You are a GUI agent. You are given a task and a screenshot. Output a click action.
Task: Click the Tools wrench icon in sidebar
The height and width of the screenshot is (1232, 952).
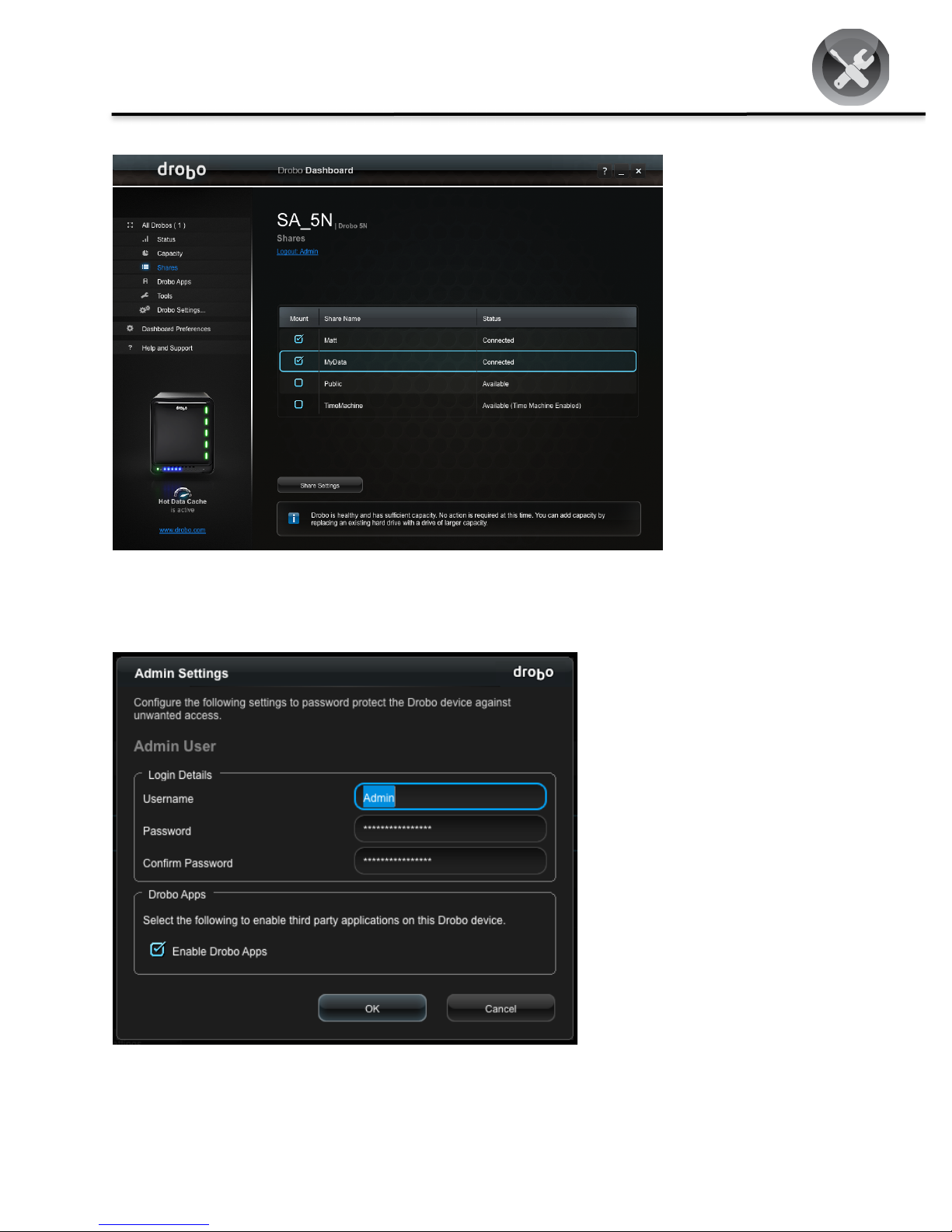coord(145,295)
